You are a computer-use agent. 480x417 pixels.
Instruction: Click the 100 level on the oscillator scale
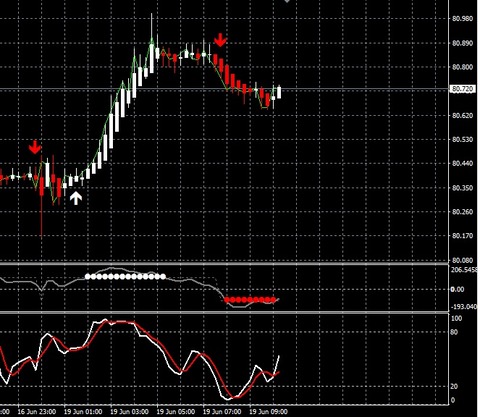pyautogui.click(x=456, y=319)
